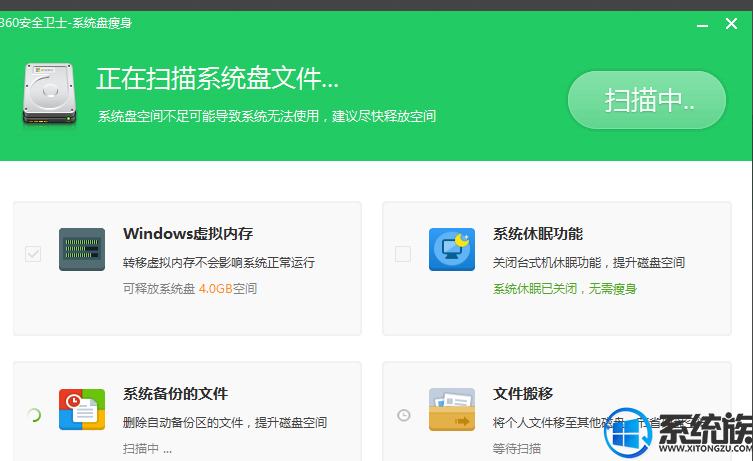
Task: Click the system backup files icon
Action: 82,409
